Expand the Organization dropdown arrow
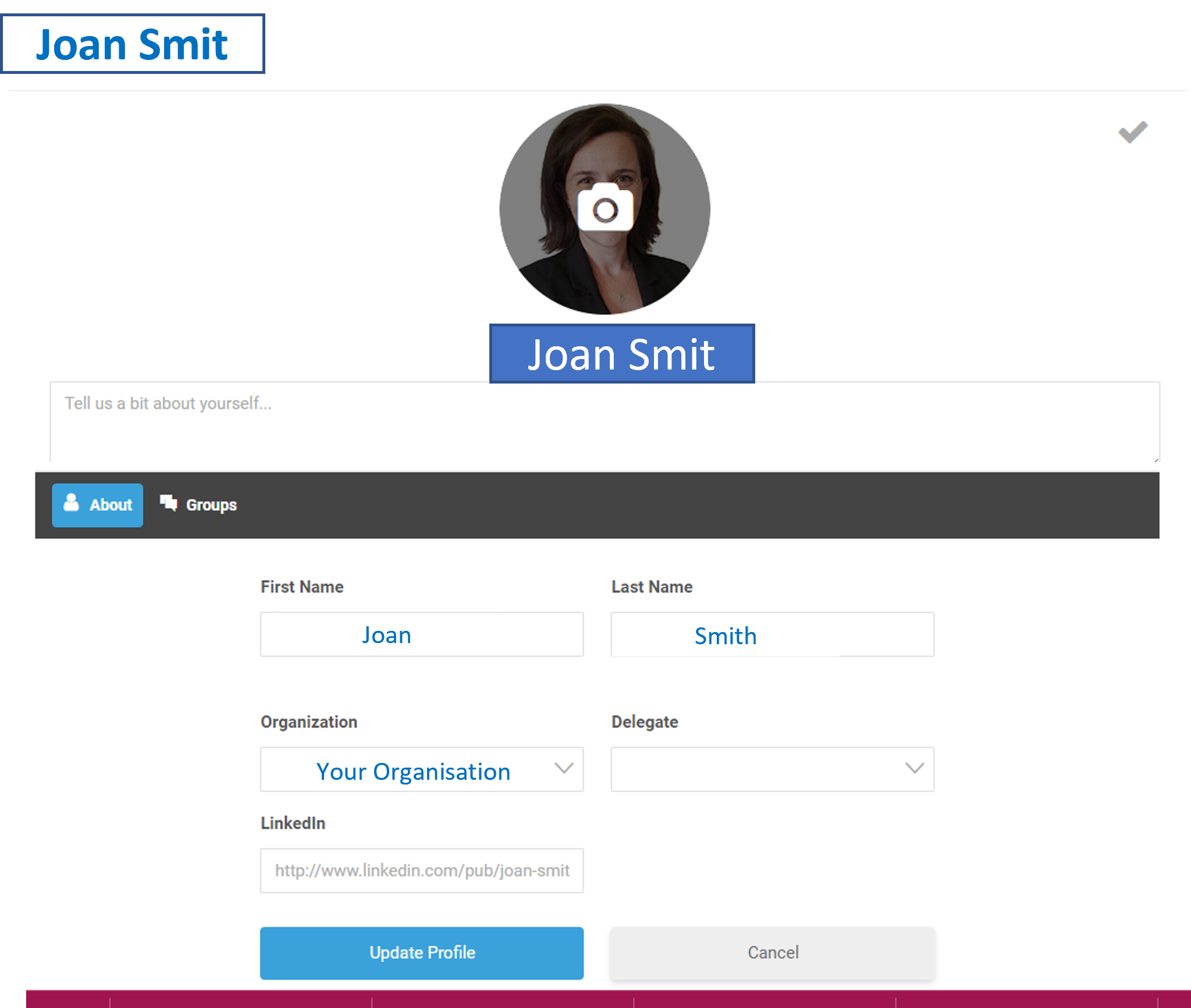This screenshot has height=1008, width=1191. tap(563, 769)
